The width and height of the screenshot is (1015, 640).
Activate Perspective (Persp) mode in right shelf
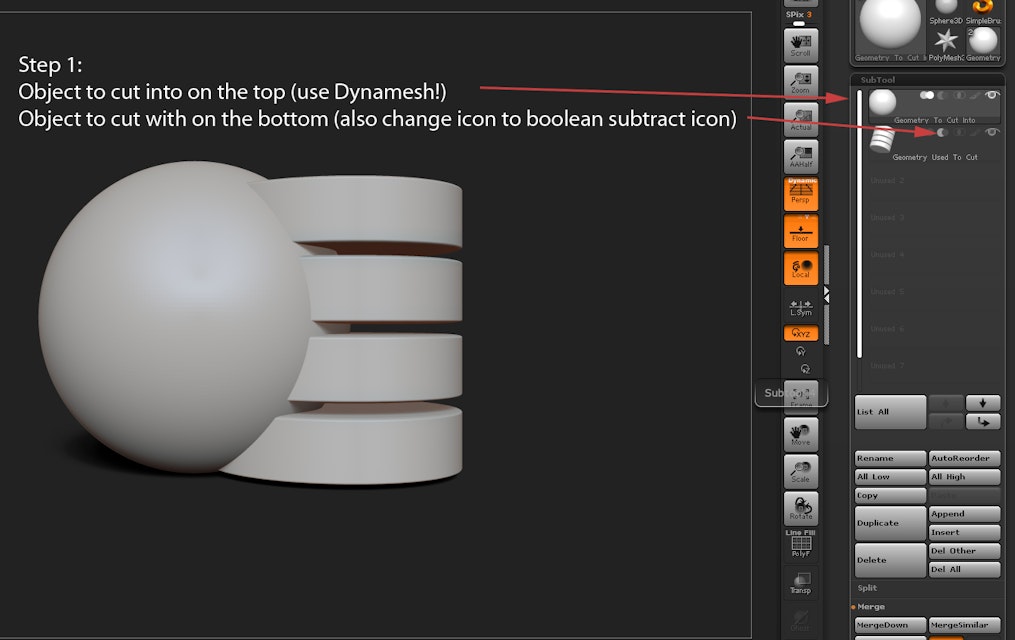coord(800,194)
